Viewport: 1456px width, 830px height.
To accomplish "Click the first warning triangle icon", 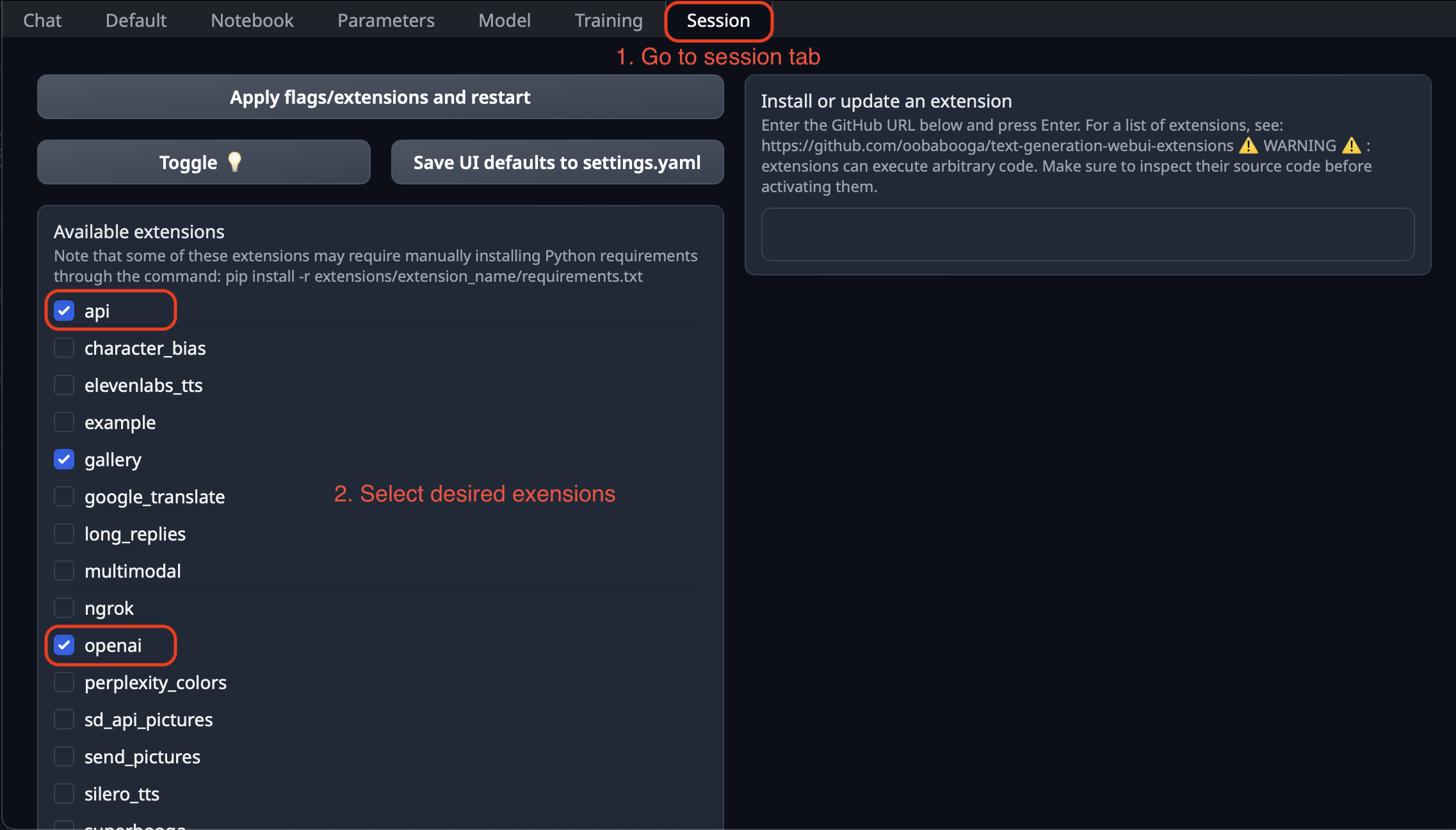I will (1247, 145).
